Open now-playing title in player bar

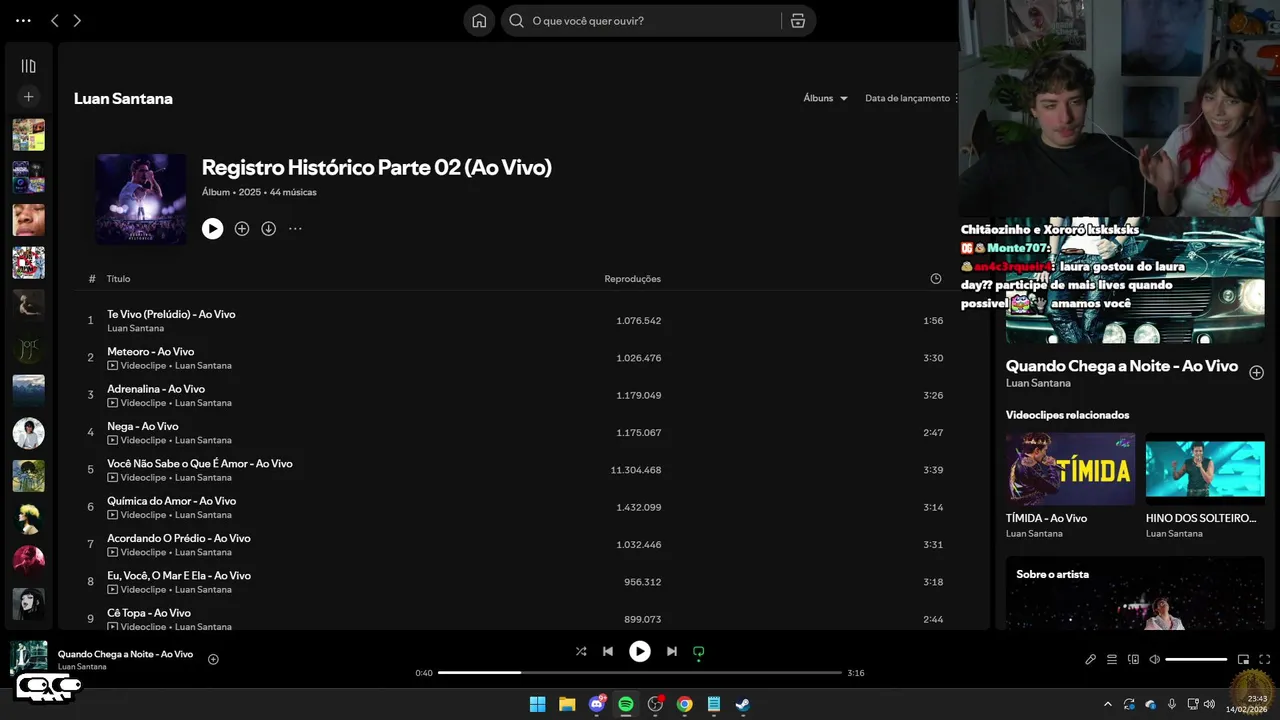pos(125,654)
